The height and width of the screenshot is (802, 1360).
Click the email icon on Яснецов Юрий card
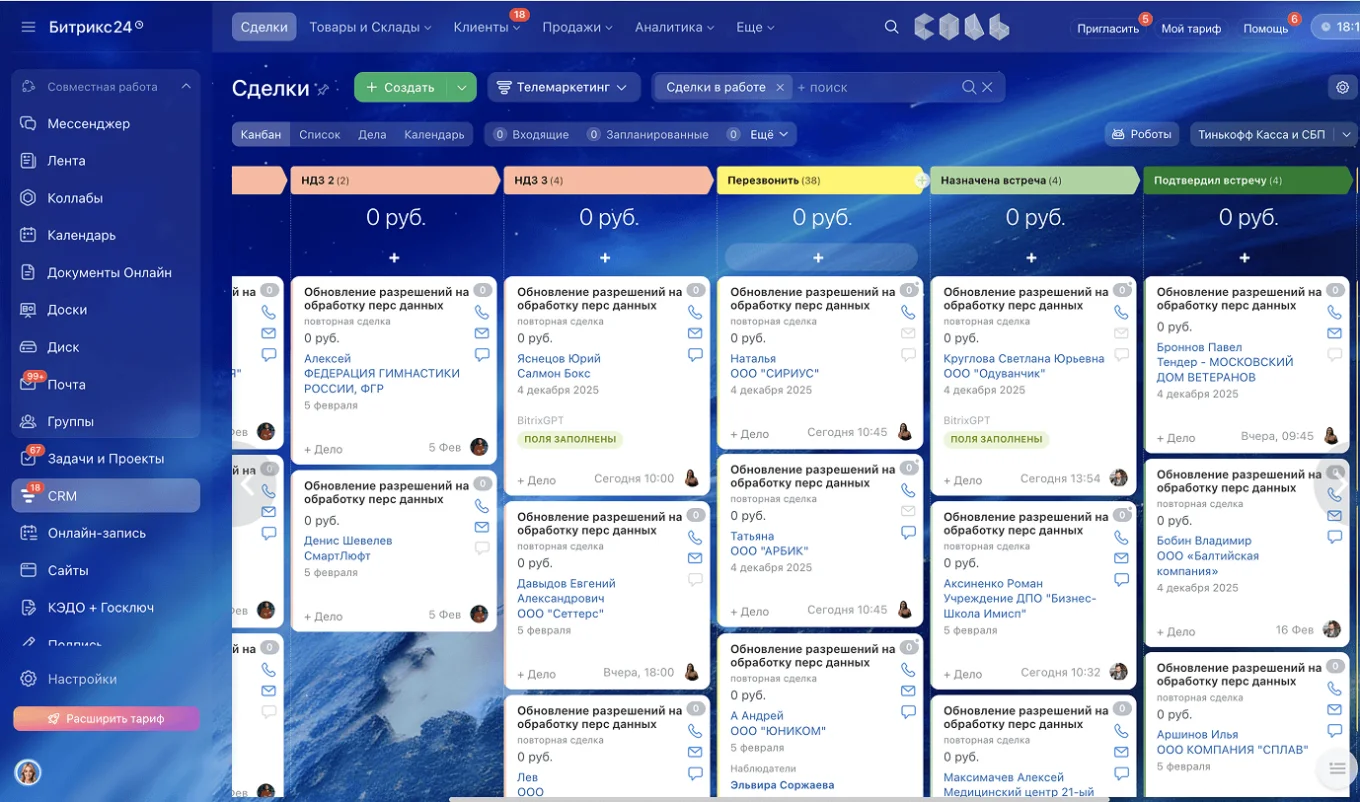click(695, 334)
